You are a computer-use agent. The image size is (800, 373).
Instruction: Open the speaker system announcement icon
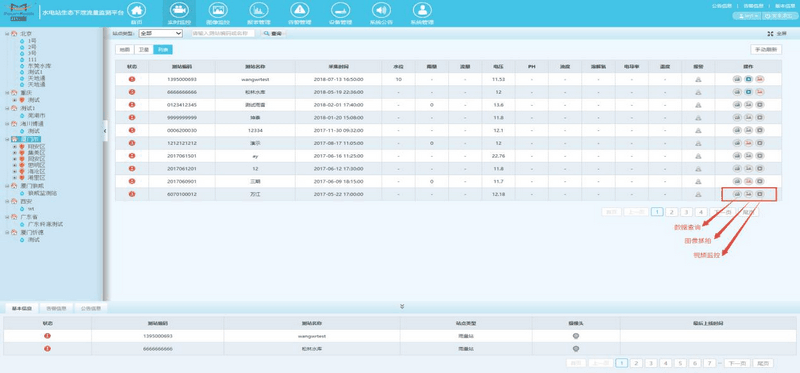point(381,10)
